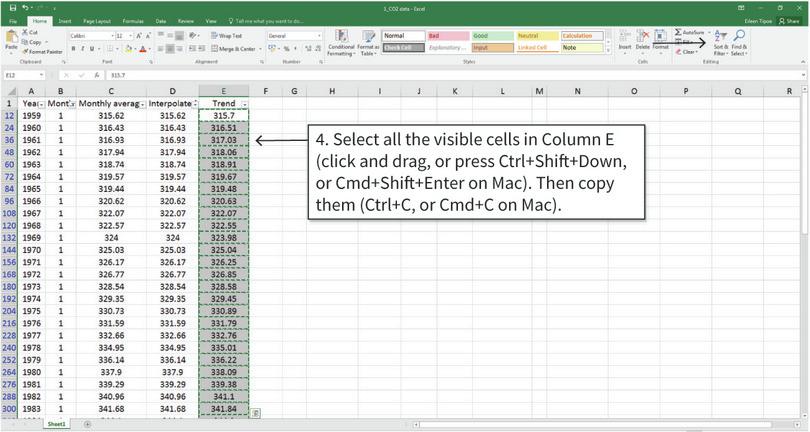
Task: Select the Sheet1 tab
Action: point(56,424)
